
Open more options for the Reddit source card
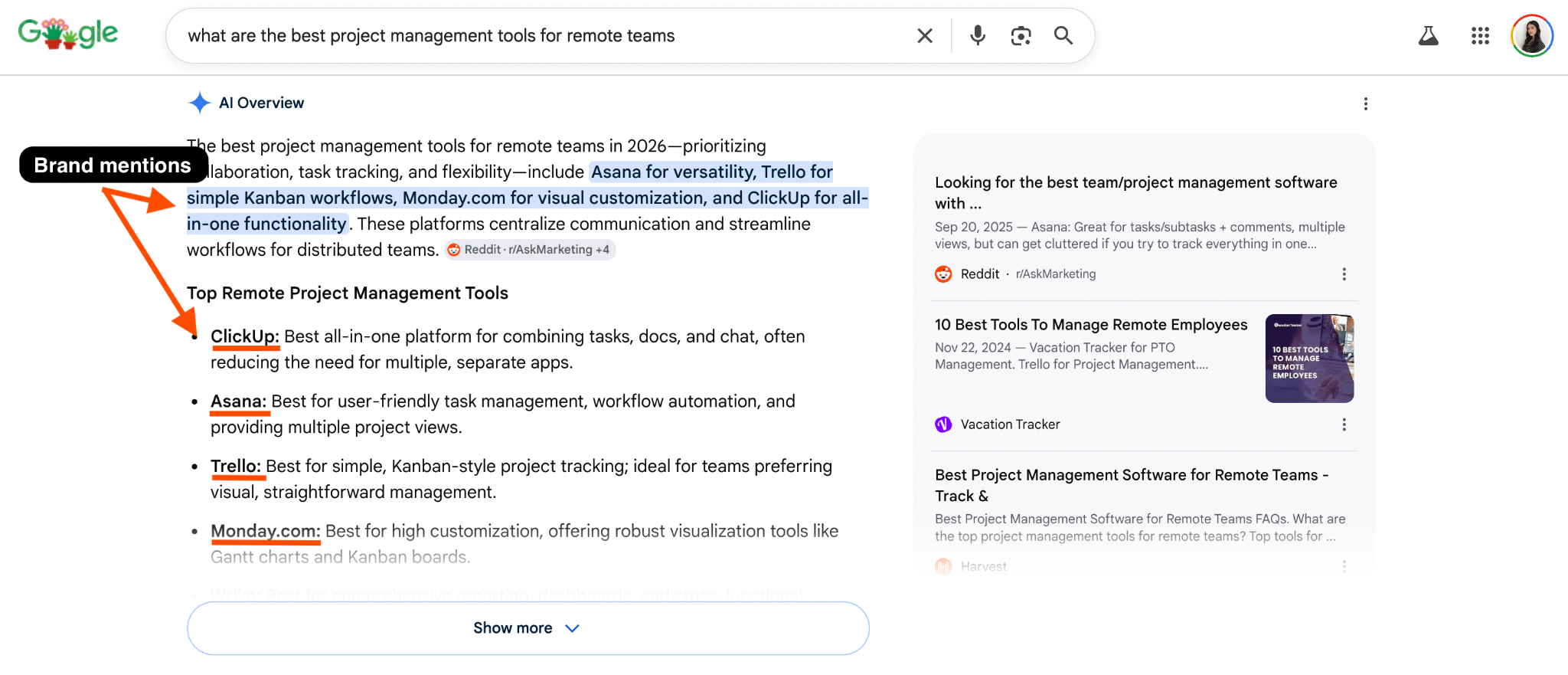click(1344, 274)
